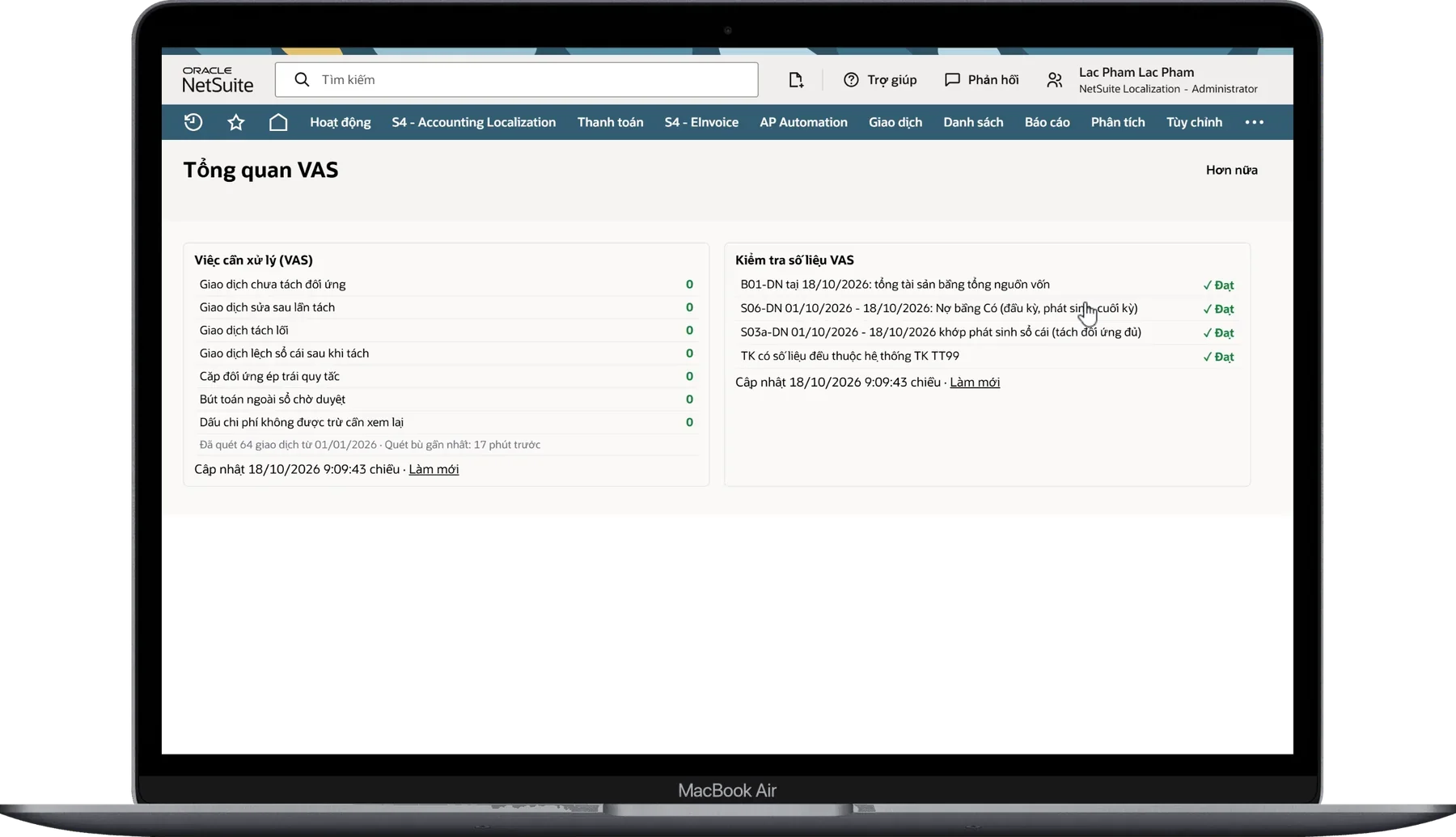The image size is (1456, 837).
Task: Click Giao dịch lệch sổ cái sau khi tách
Action: click(446, 353)
